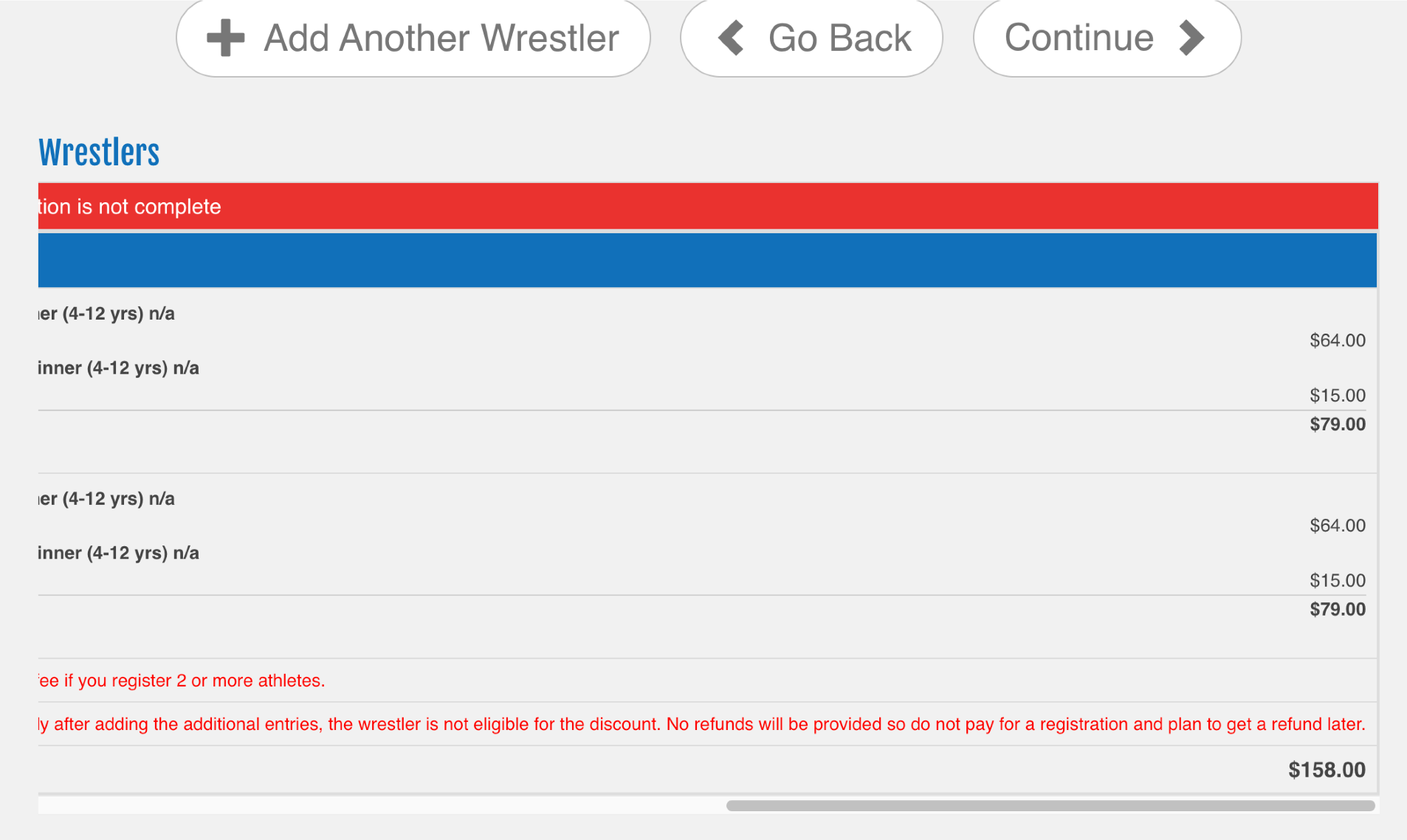Click the first wrestler's $79.00 subtotal
Screen dimensions: 1407x840
(x=1337, y=424)
